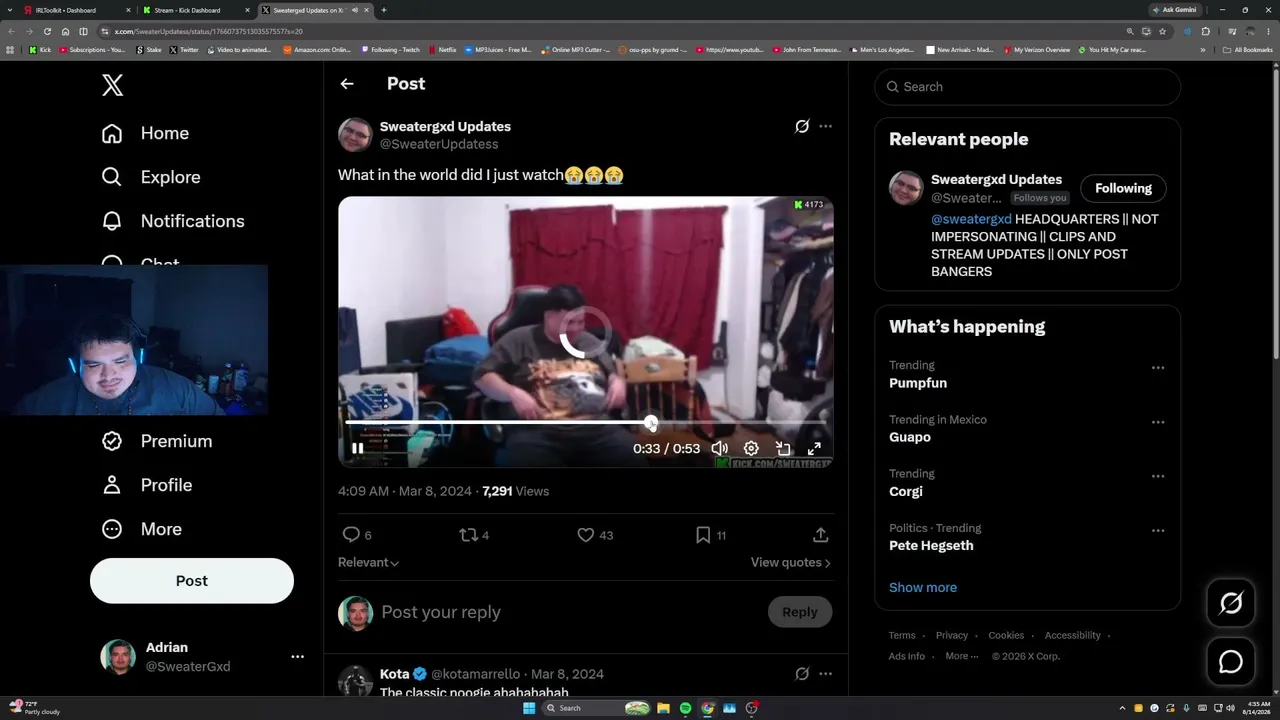Open the @SweaterUpdatess handle link

[439, 144]
